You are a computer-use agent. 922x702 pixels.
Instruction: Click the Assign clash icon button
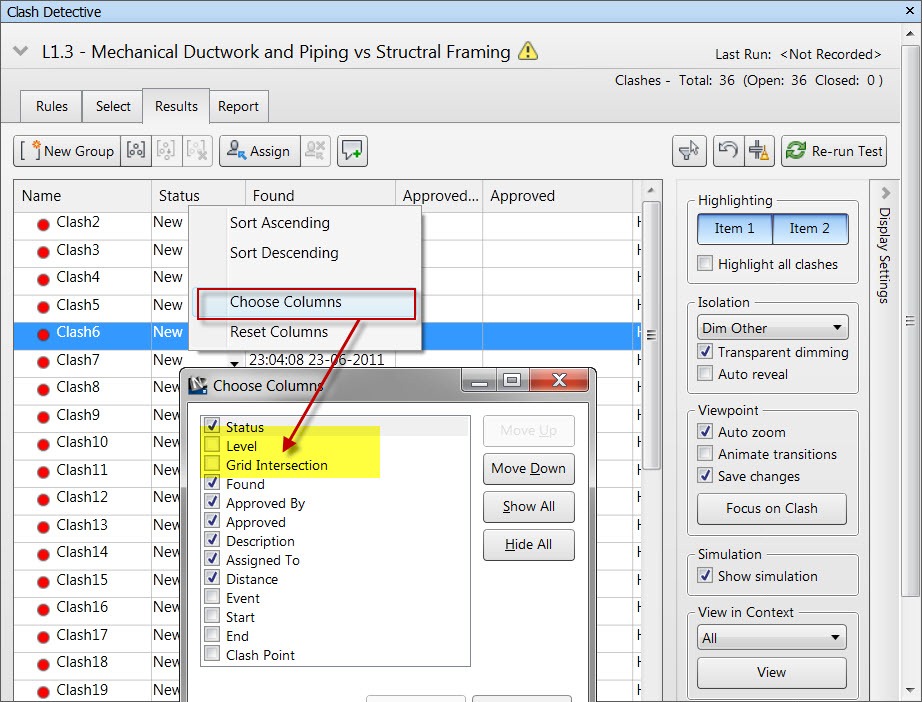(x=258, y=151)
